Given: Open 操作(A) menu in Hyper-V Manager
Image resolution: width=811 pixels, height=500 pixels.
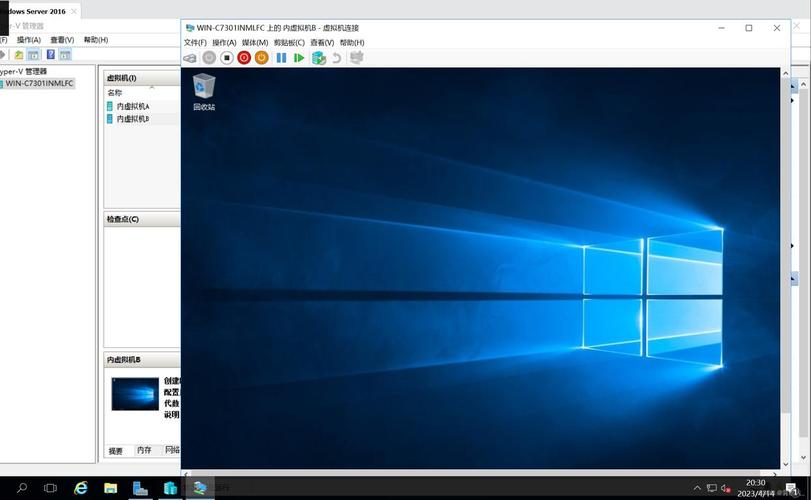Looking at the screenshot, I should [28, 40].
